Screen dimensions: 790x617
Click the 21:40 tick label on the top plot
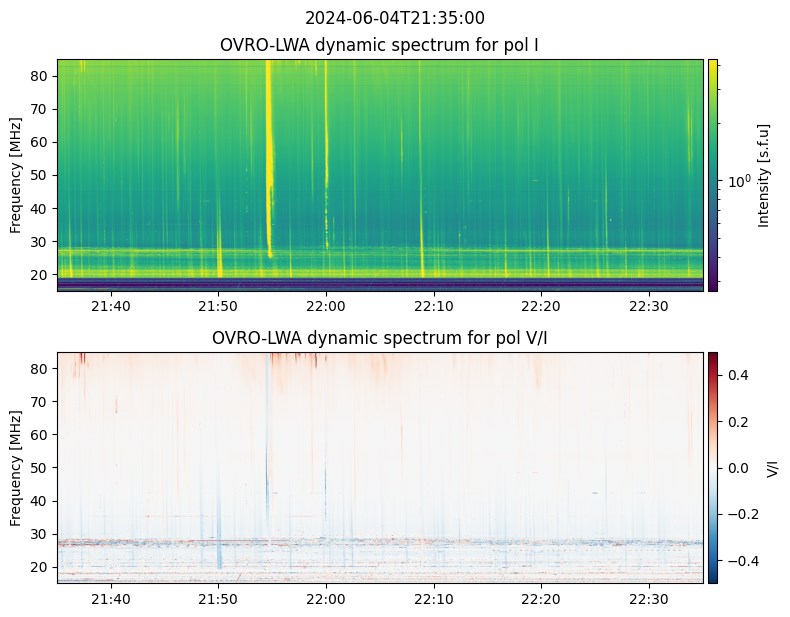pos(111,306)
